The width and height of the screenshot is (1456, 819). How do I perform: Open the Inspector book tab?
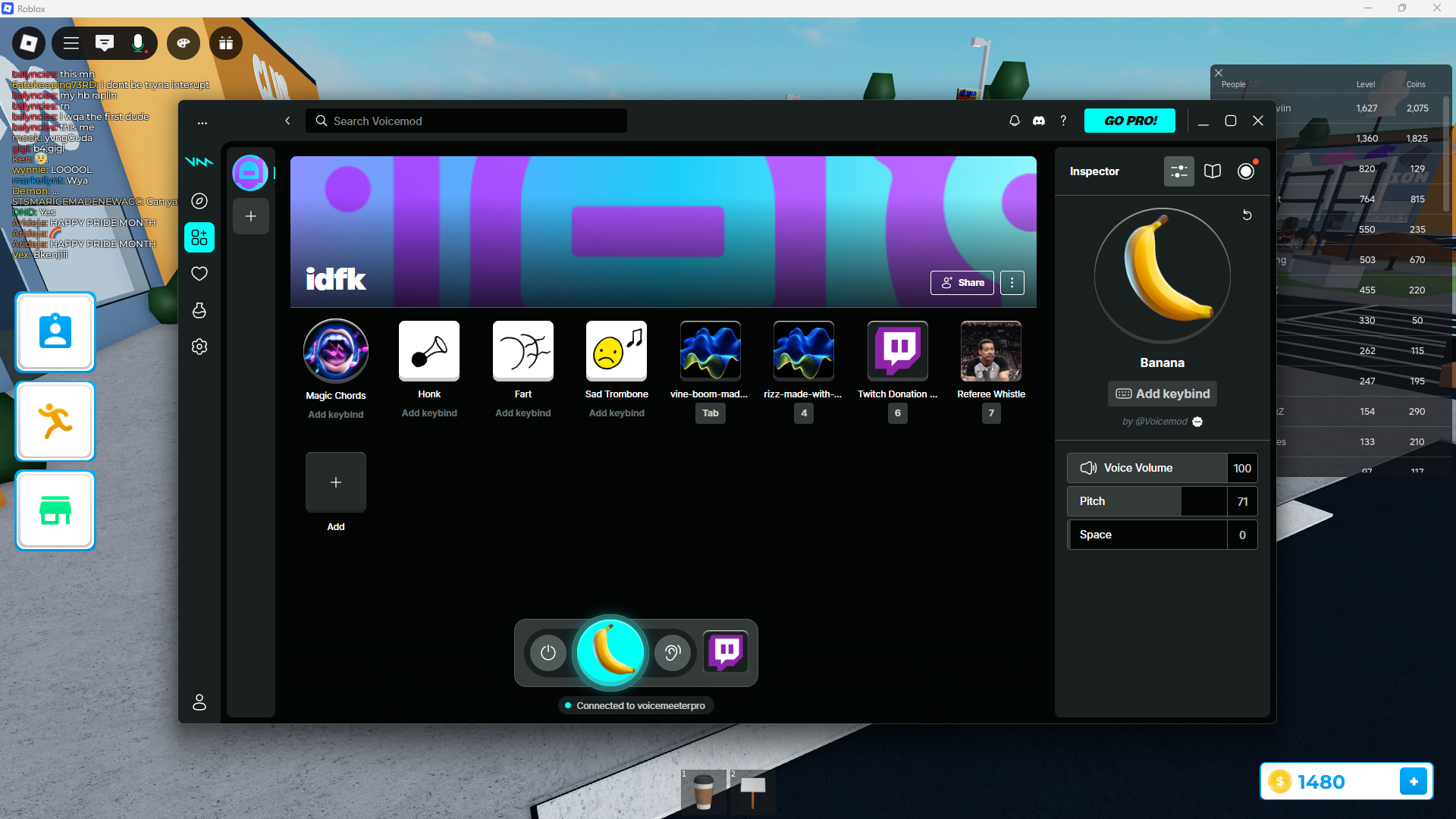pyautogui.click(x=1213, y=171)
